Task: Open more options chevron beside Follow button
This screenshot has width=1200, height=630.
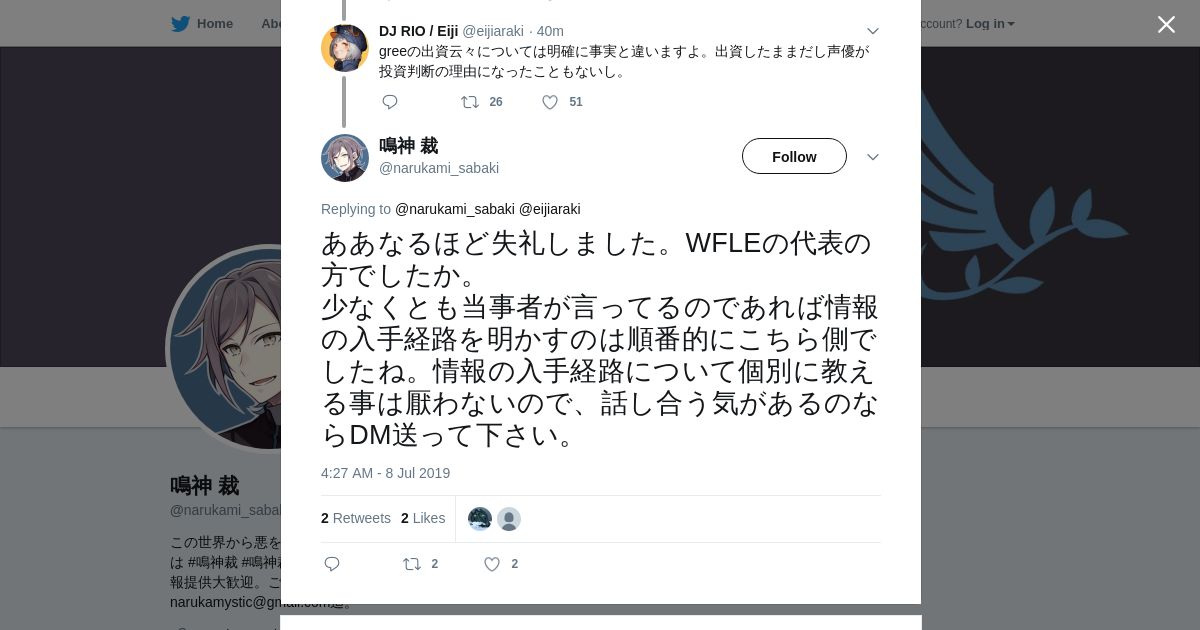Action: (873, 157)
